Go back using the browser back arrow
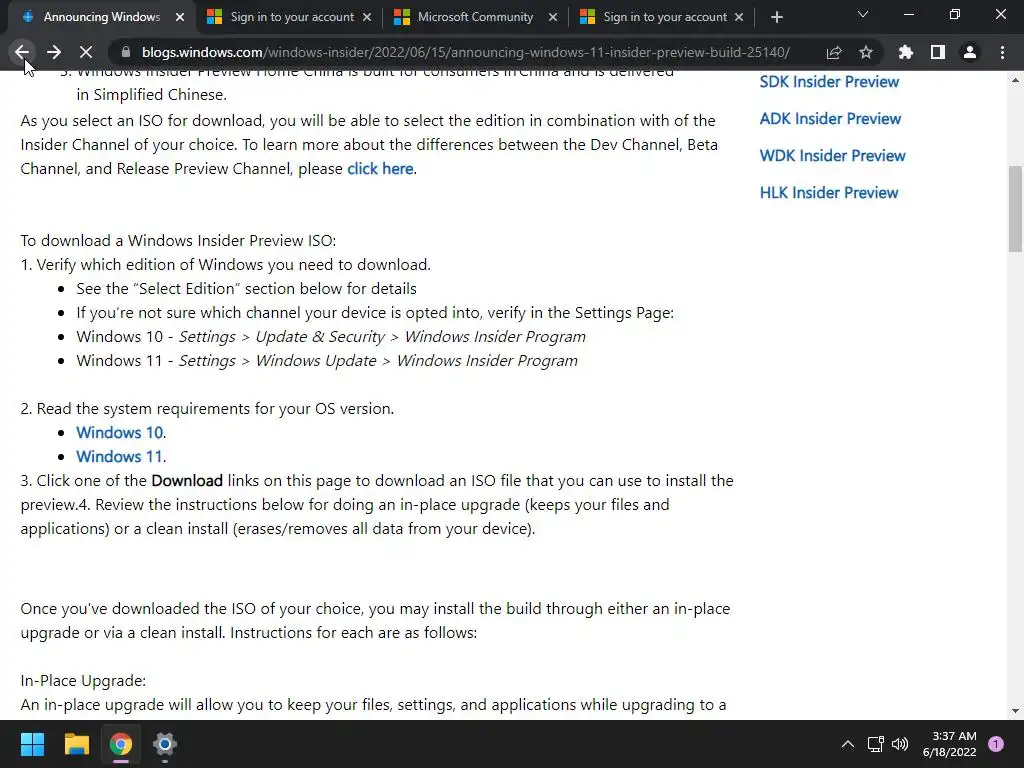1024x768 pixels. (x=22, y=52)
